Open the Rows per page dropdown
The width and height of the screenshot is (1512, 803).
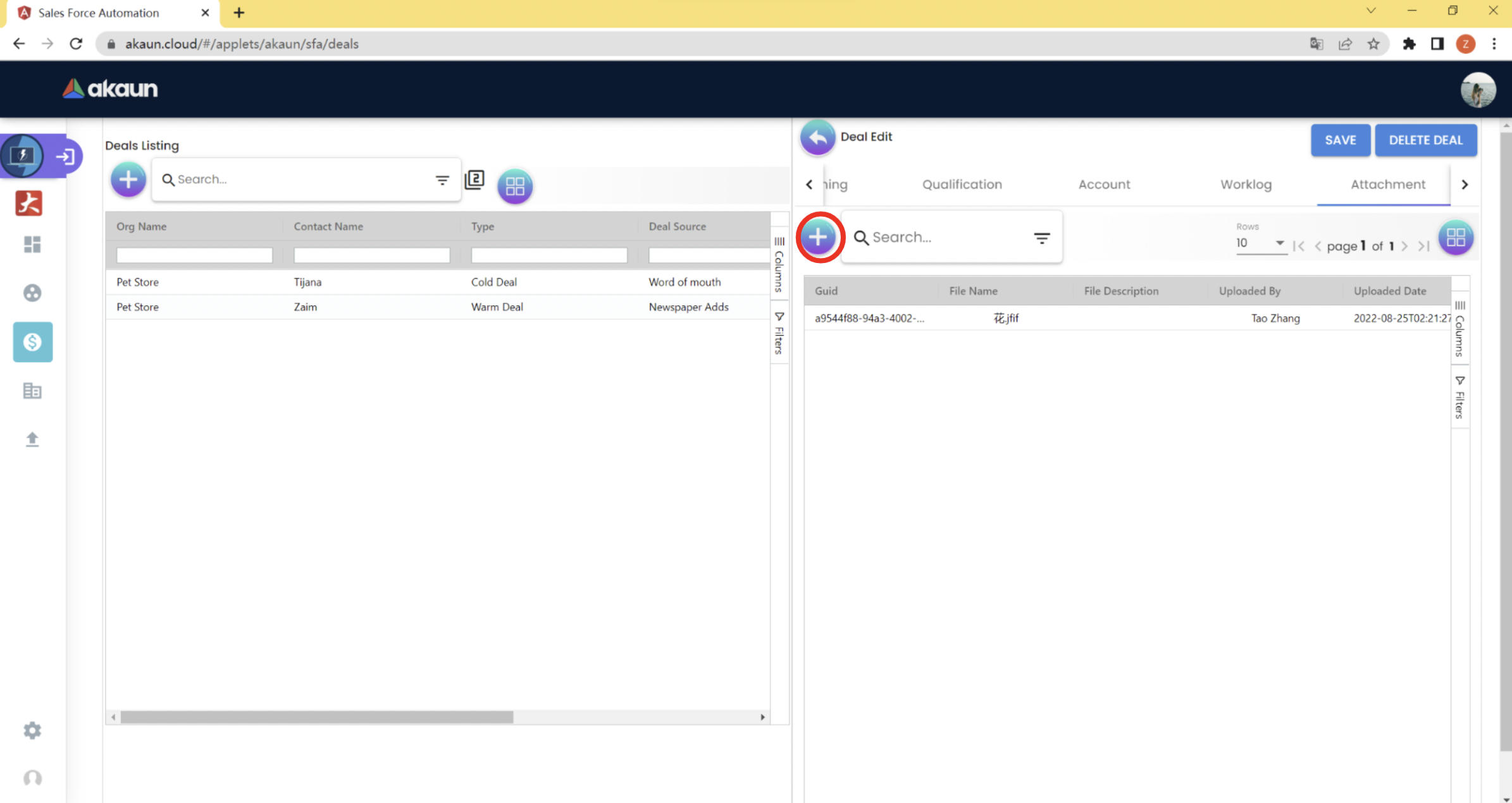click(1260, 243)
